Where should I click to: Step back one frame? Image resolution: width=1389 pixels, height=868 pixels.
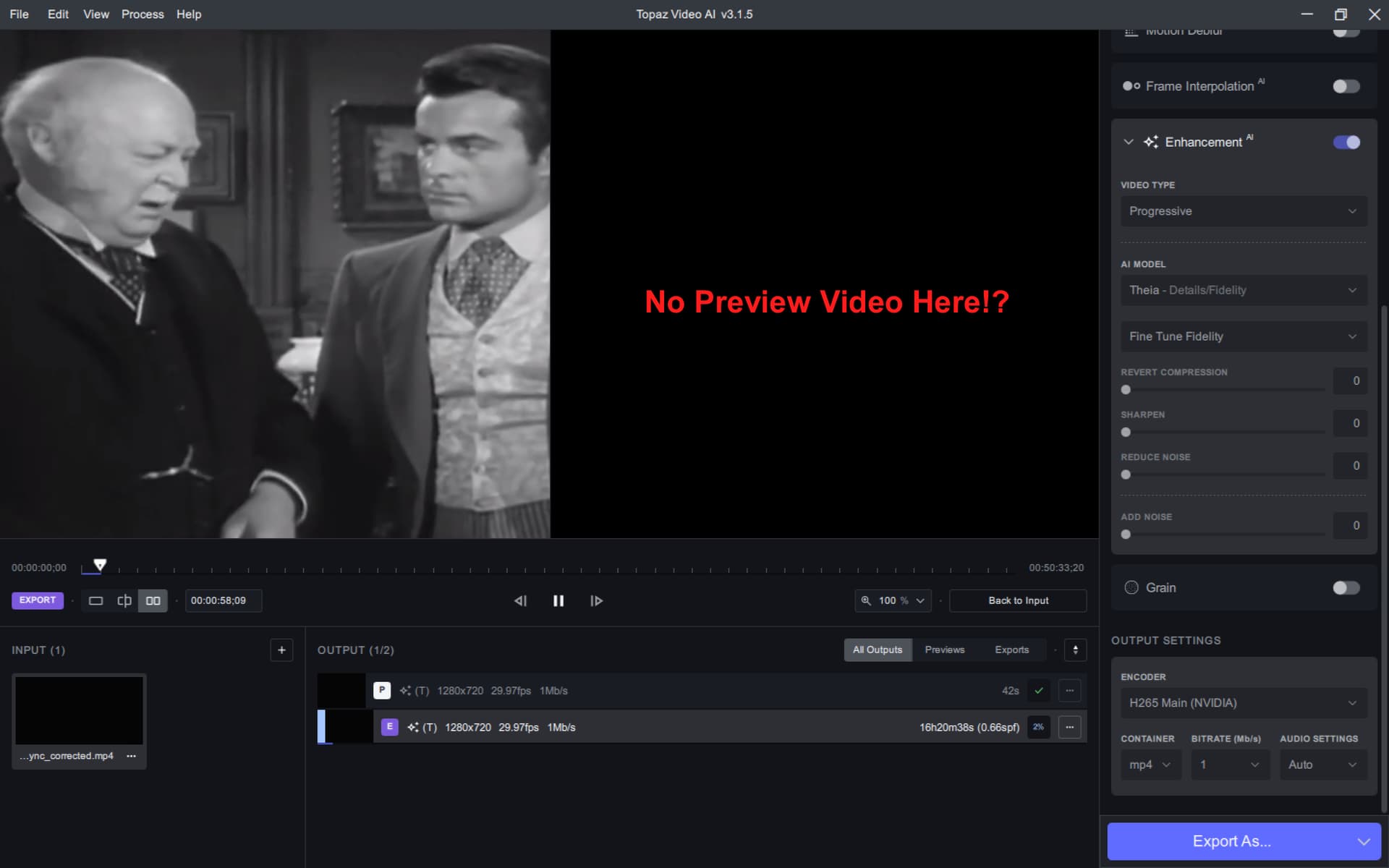point(520,600)
